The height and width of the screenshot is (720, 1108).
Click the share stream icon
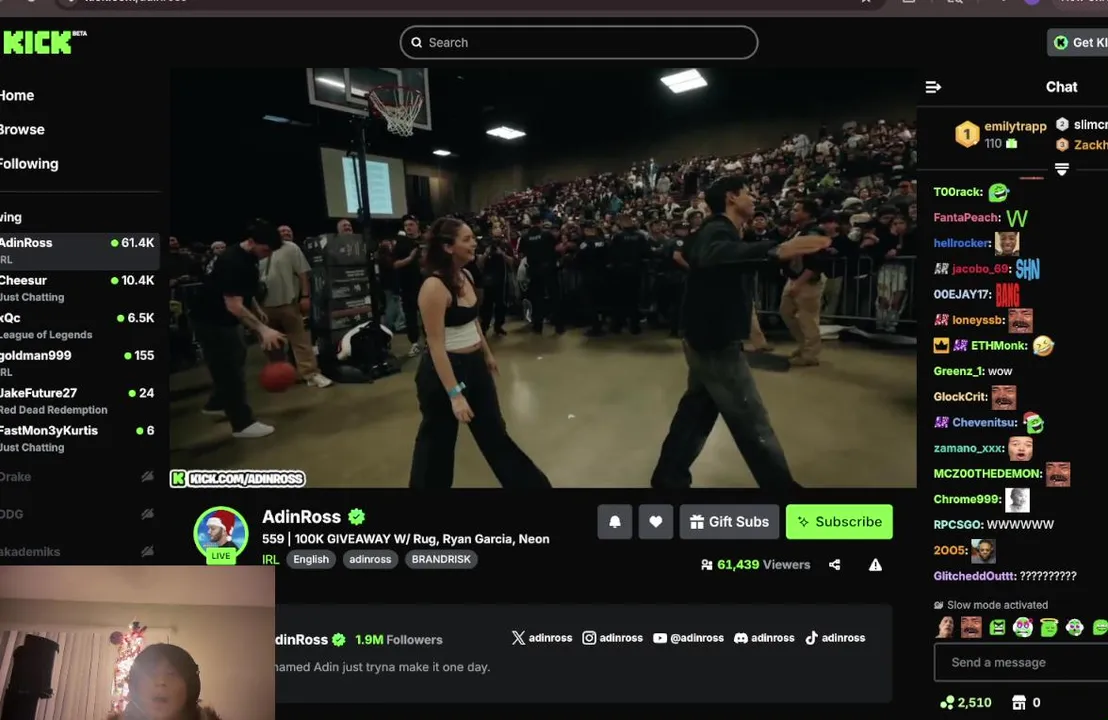[835, 565]
